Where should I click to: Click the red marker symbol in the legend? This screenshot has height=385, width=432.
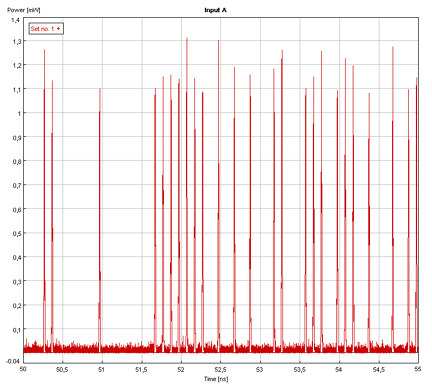[58, 29]
